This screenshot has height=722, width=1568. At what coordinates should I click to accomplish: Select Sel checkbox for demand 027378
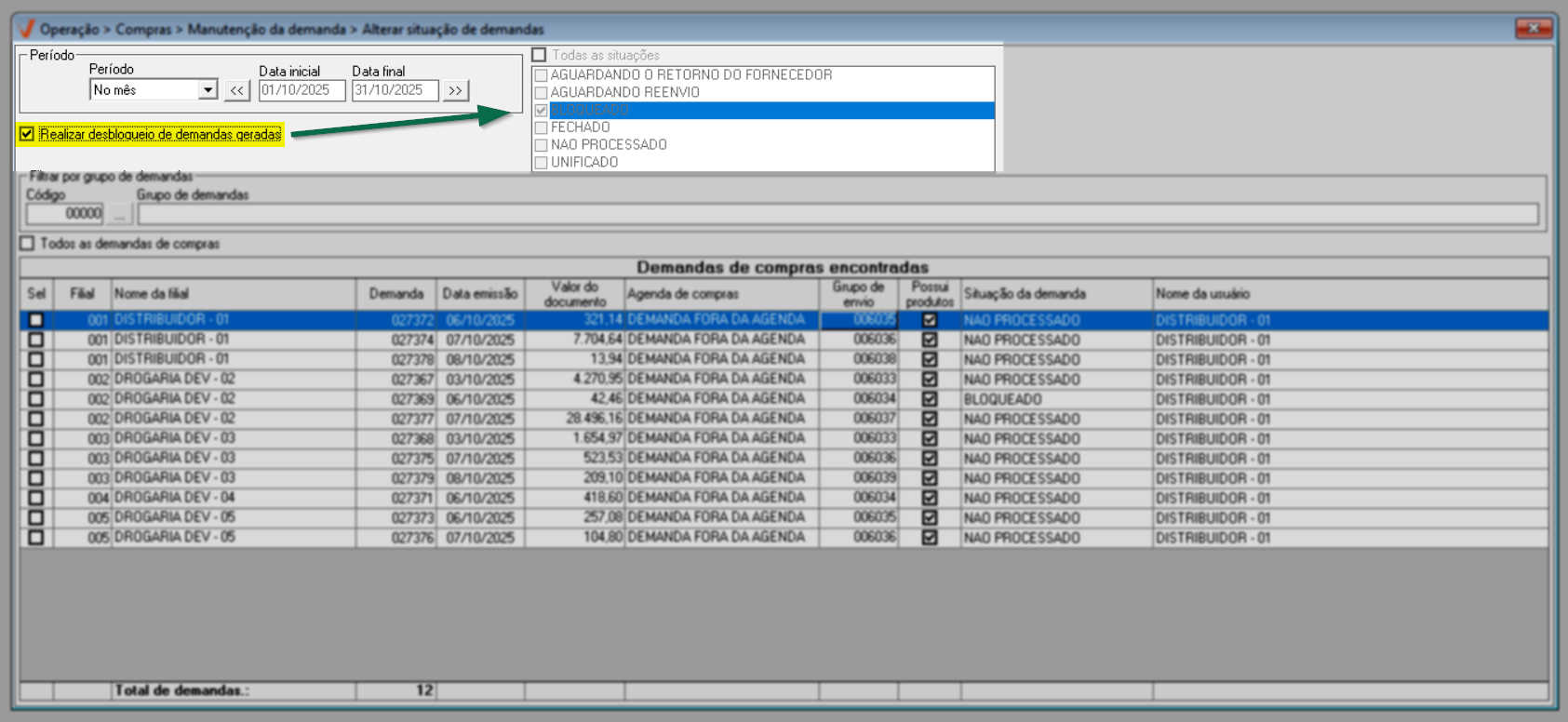pos(36,359)
